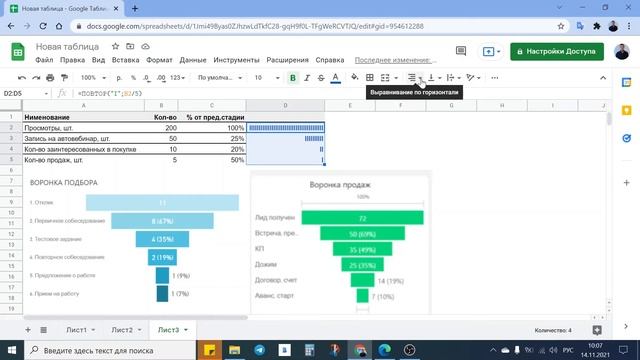This screenshot has width=640, height=360.
Task: Open the zoom level dropdown
Action: pyautogui.click(x=93, y=78)
